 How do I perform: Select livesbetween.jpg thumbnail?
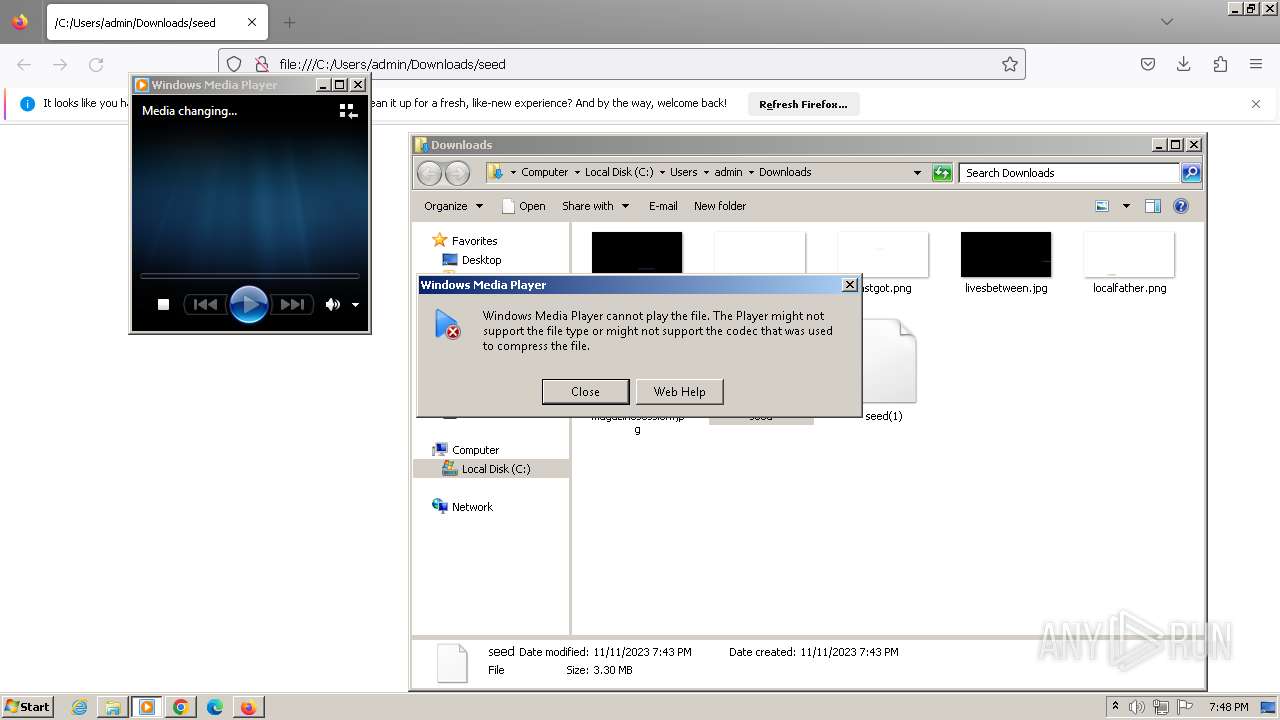1005,255
